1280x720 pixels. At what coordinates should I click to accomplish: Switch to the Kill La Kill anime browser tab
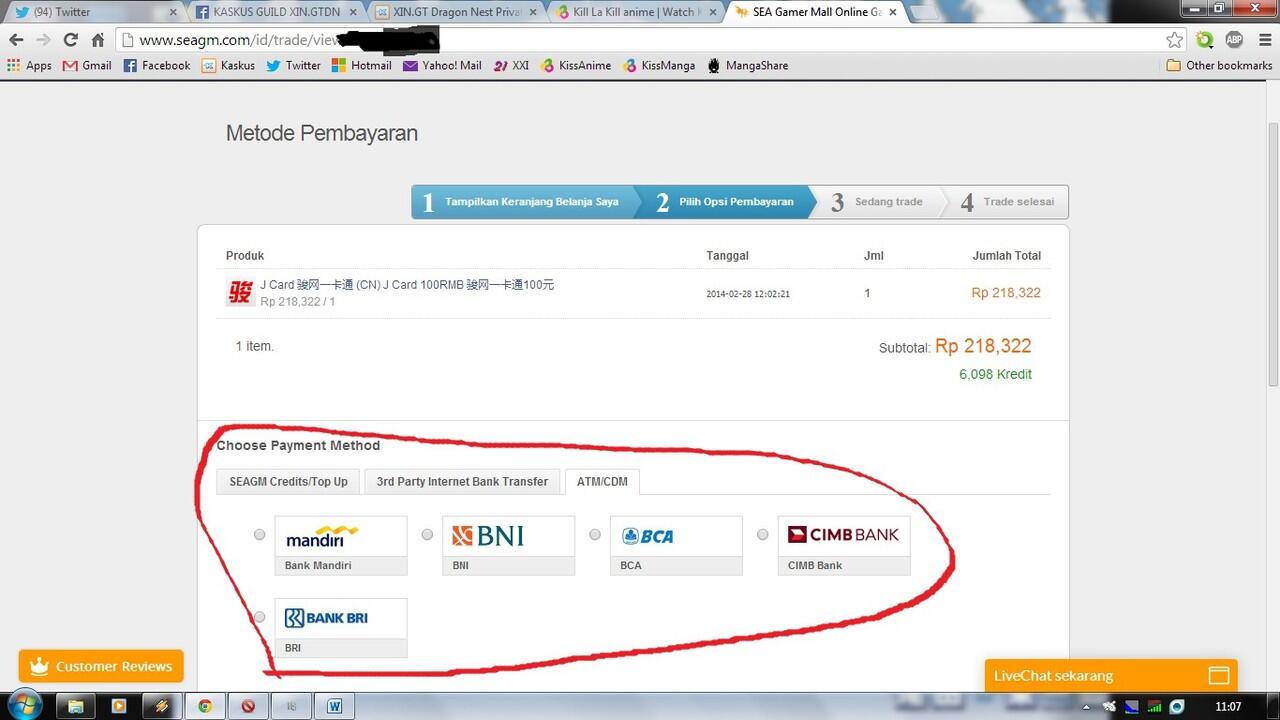pos(630,11)
